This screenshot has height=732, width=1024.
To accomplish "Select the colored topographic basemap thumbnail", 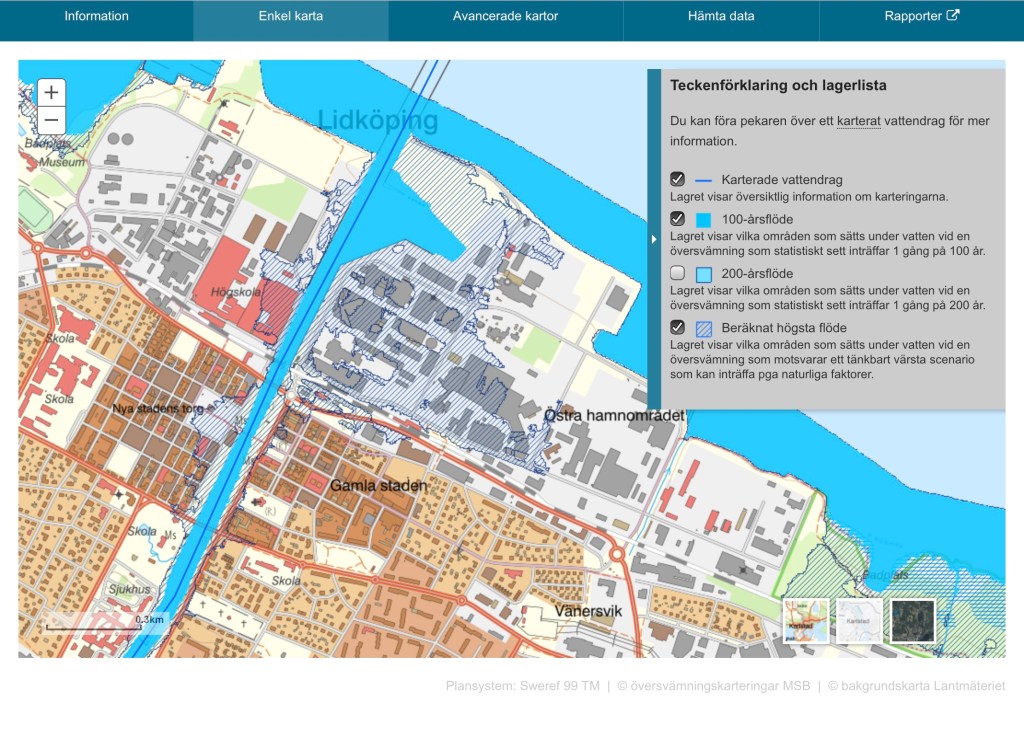I will click(806, 620).
